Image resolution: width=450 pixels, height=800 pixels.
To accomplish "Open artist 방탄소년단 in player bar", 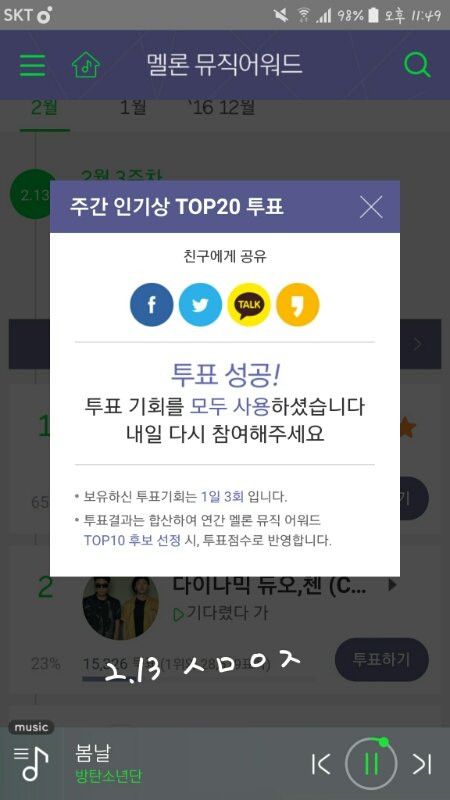I will click(x=108, y=777).
